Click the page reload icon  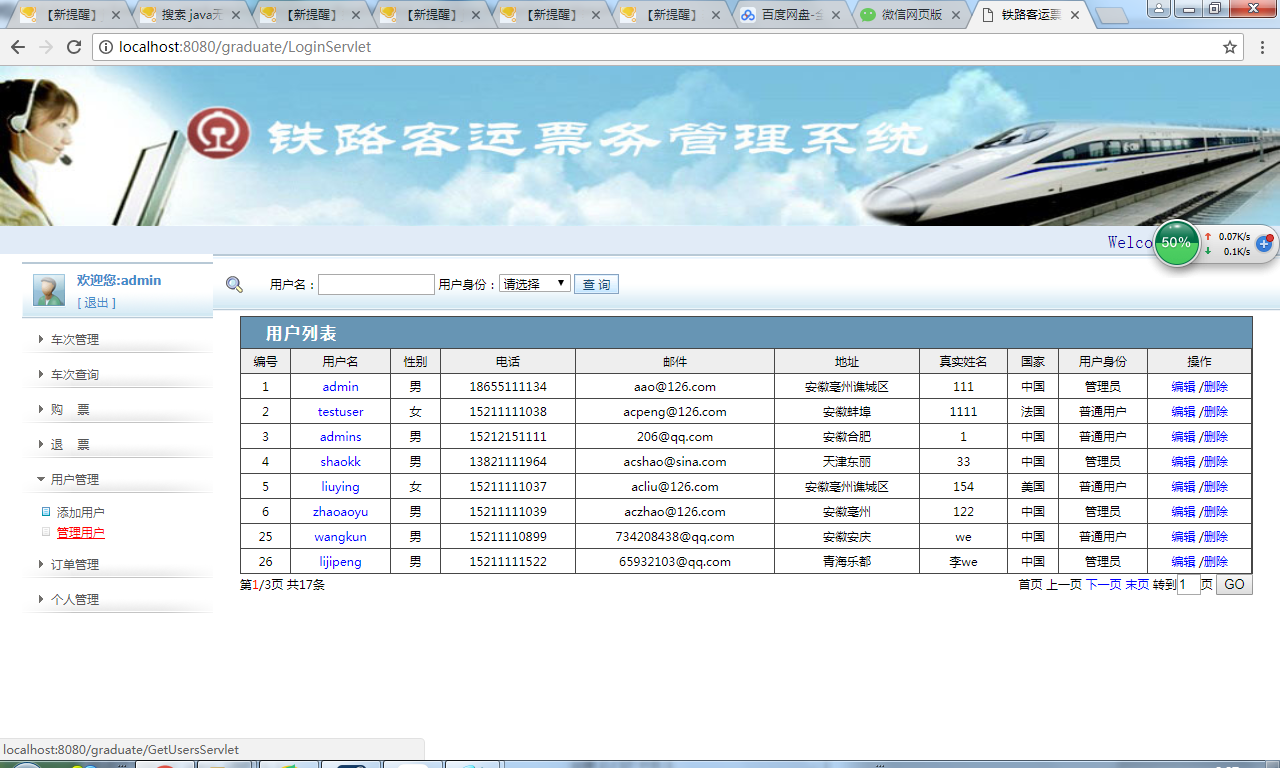coord(76,46)
